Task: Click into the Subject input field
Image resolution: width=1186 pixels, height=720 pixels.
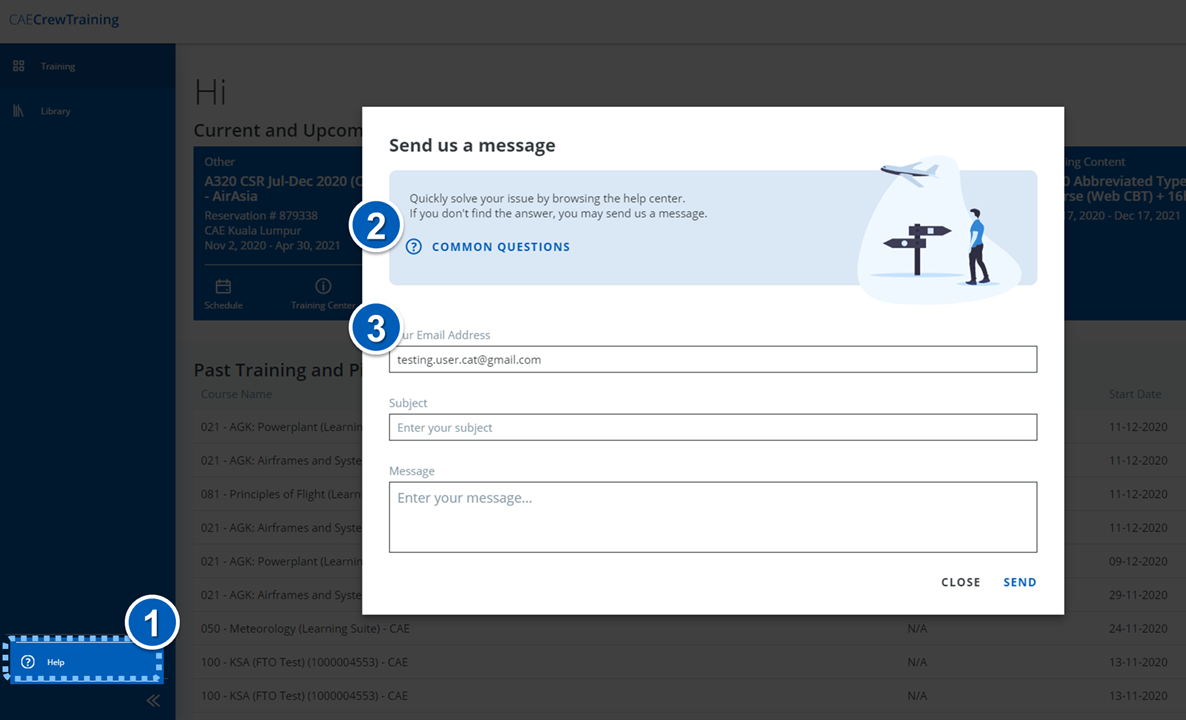Action: coord(713,427)
